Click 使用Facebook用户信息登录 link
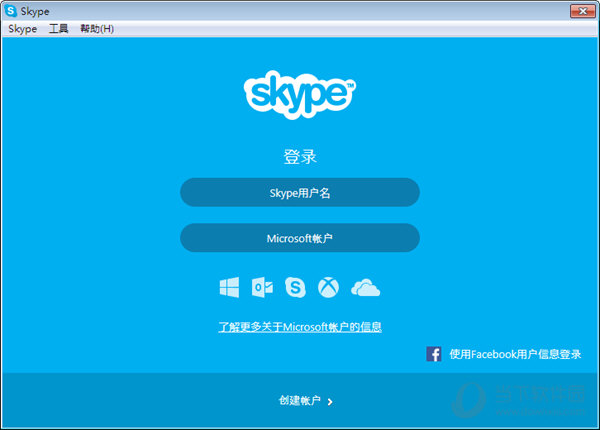This screenshot has width=600, height=430. [515, 354]
